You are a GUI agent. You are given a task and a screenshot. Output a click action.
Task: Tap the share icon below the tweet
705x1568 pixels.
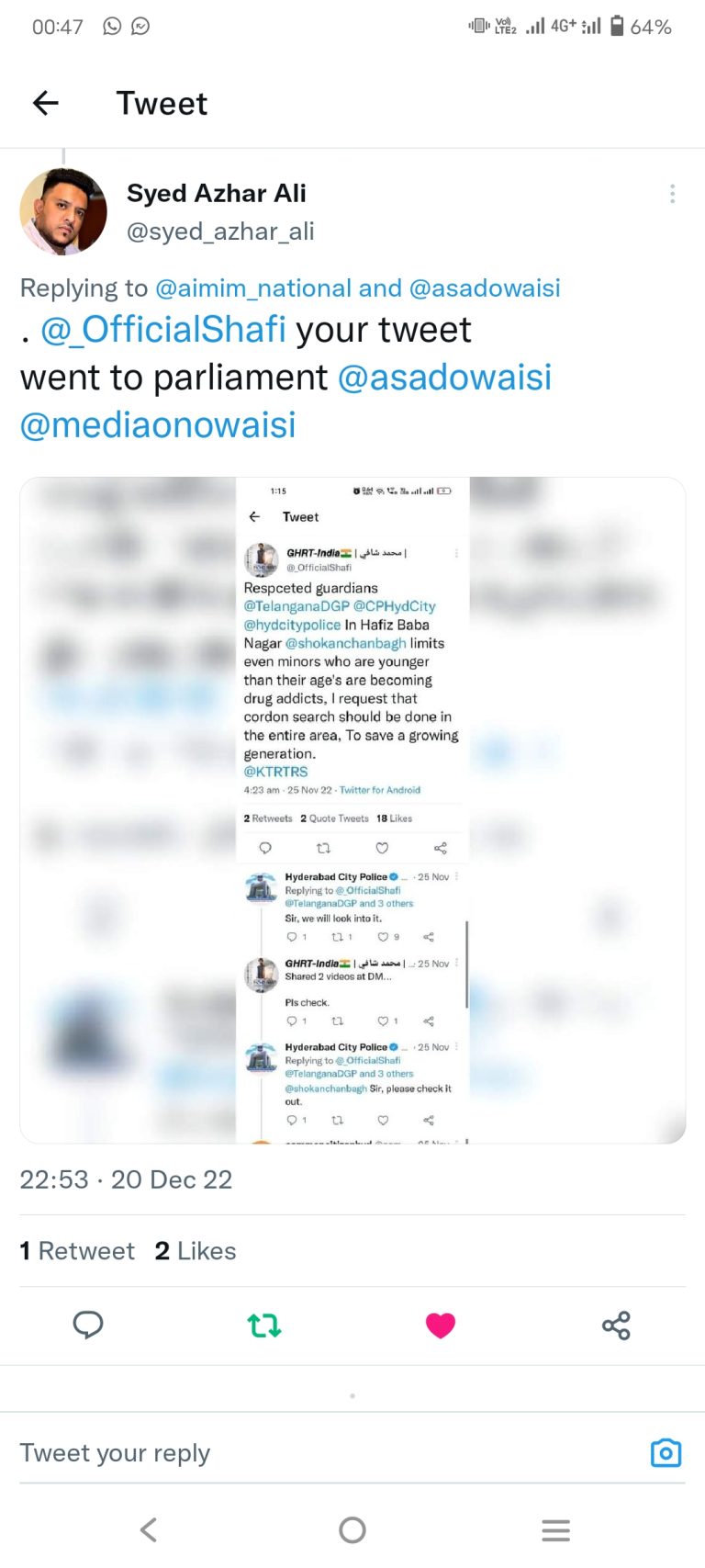(x=616, y=1325)
